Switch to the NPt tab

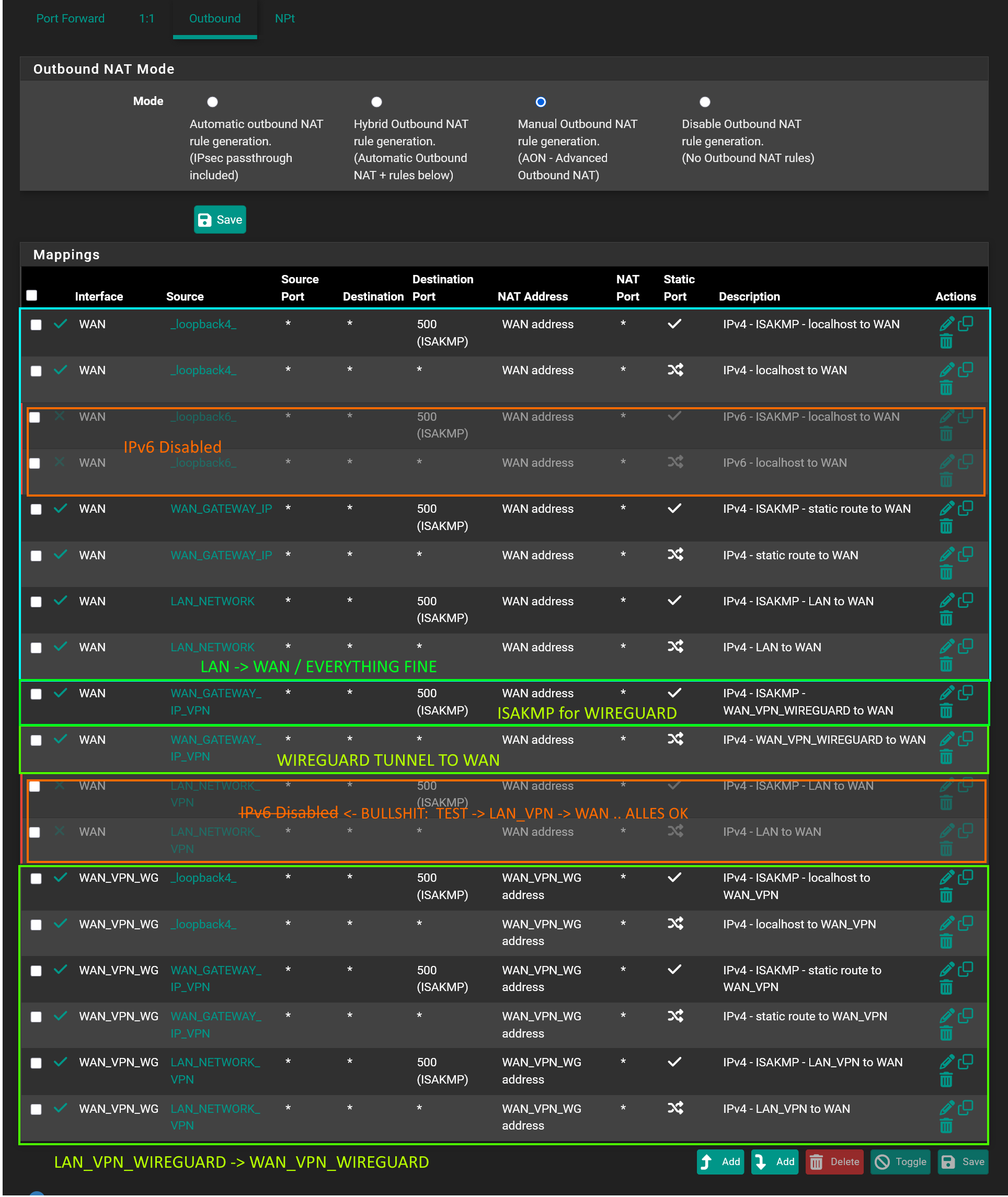coord(284,18)
